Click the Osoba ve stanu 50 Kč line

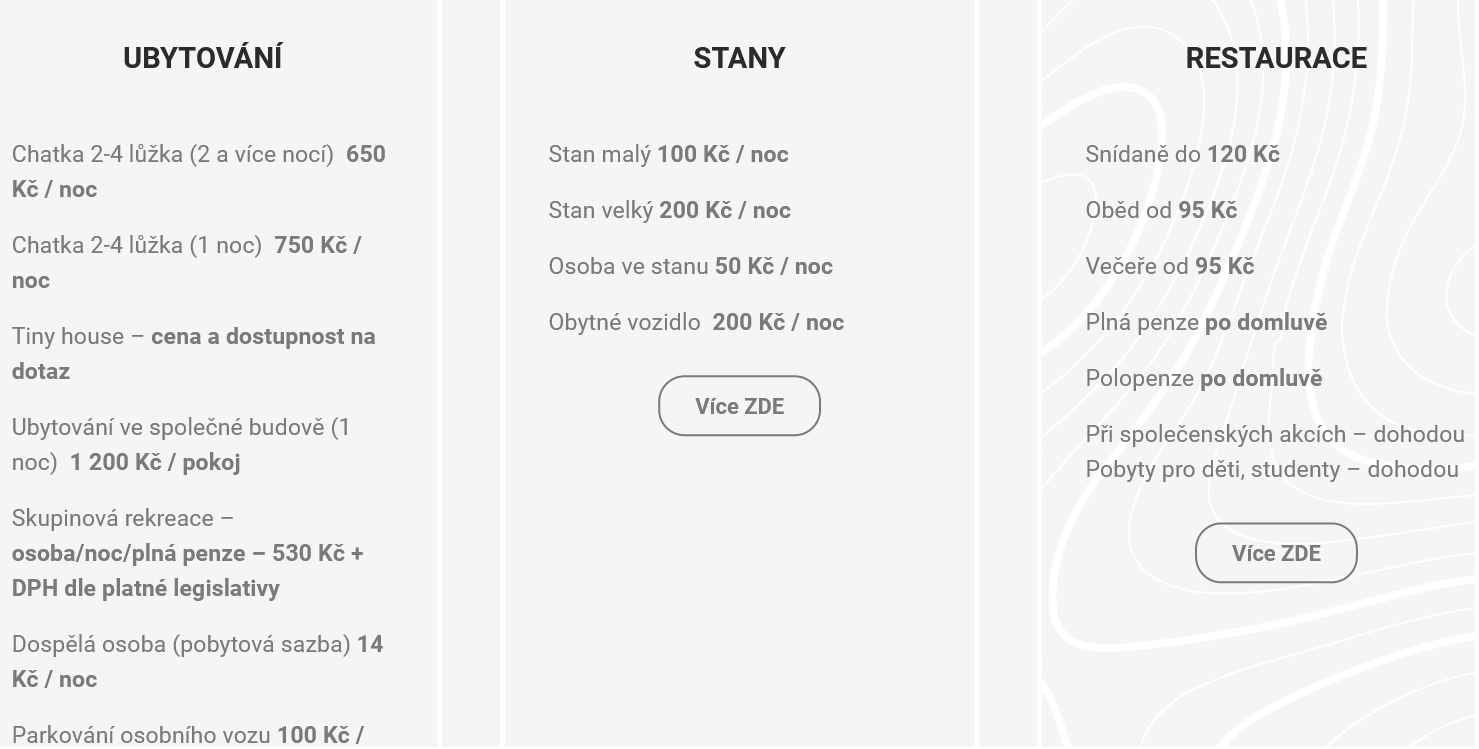690,266
